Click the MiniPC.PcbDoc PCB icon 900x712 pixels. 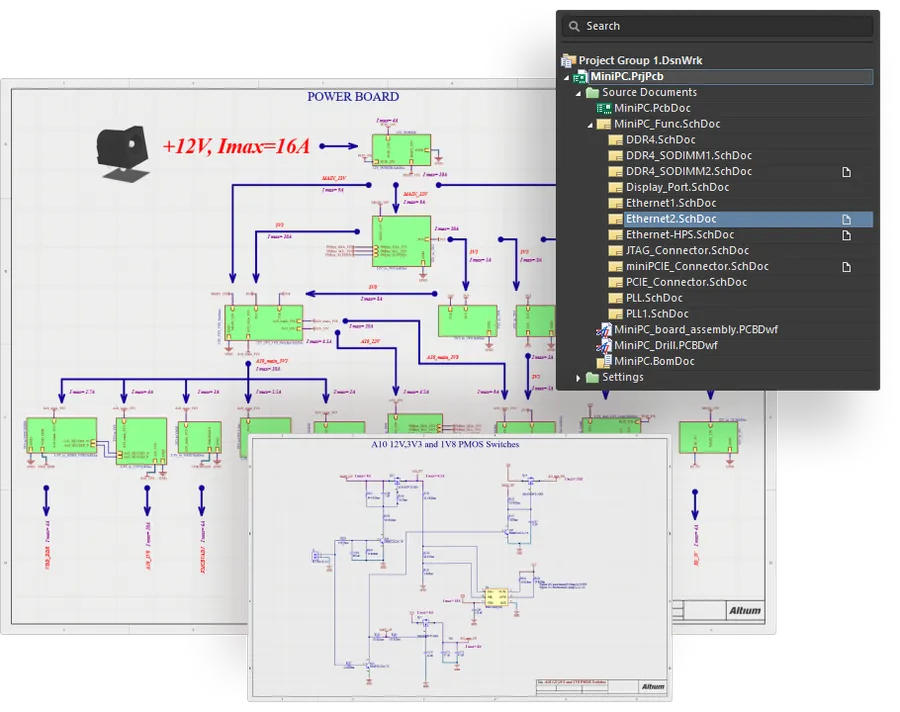[604, 108]
